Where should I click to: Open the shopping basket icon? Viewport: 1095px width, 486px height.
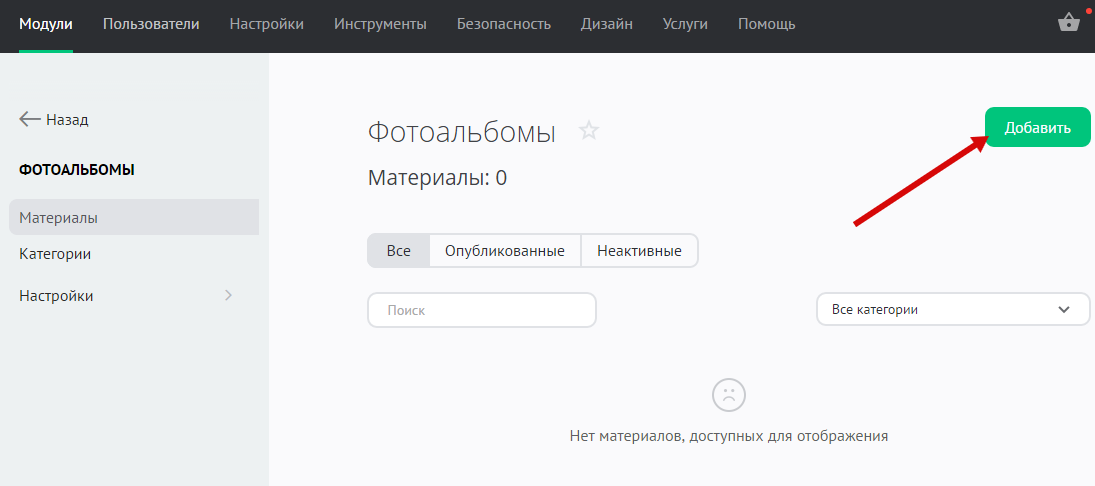(x=1068, y=23)
